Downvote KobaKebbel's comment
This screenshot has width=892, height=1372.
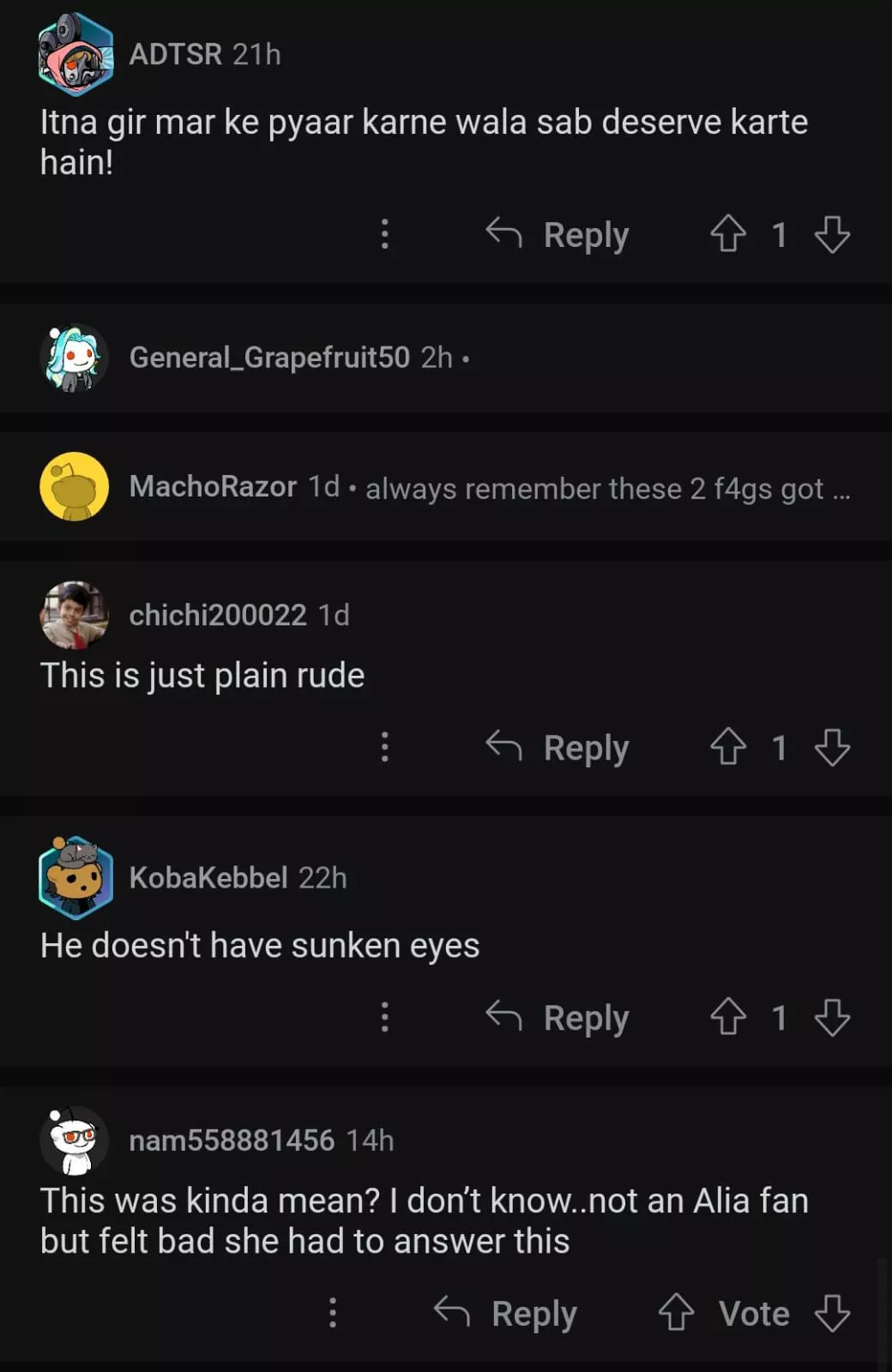click(832, 1017)
